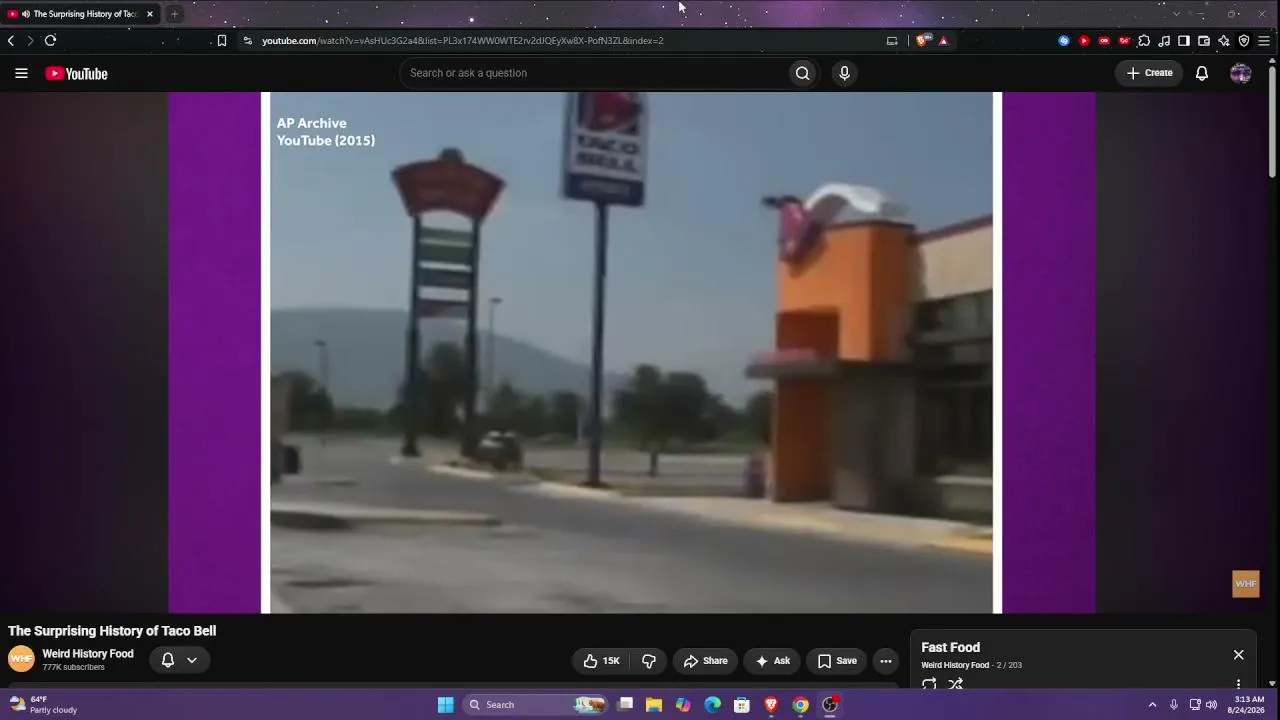This screenshot has width=1280, height=720.
Task: Bookmark this page
Action: 222,41
